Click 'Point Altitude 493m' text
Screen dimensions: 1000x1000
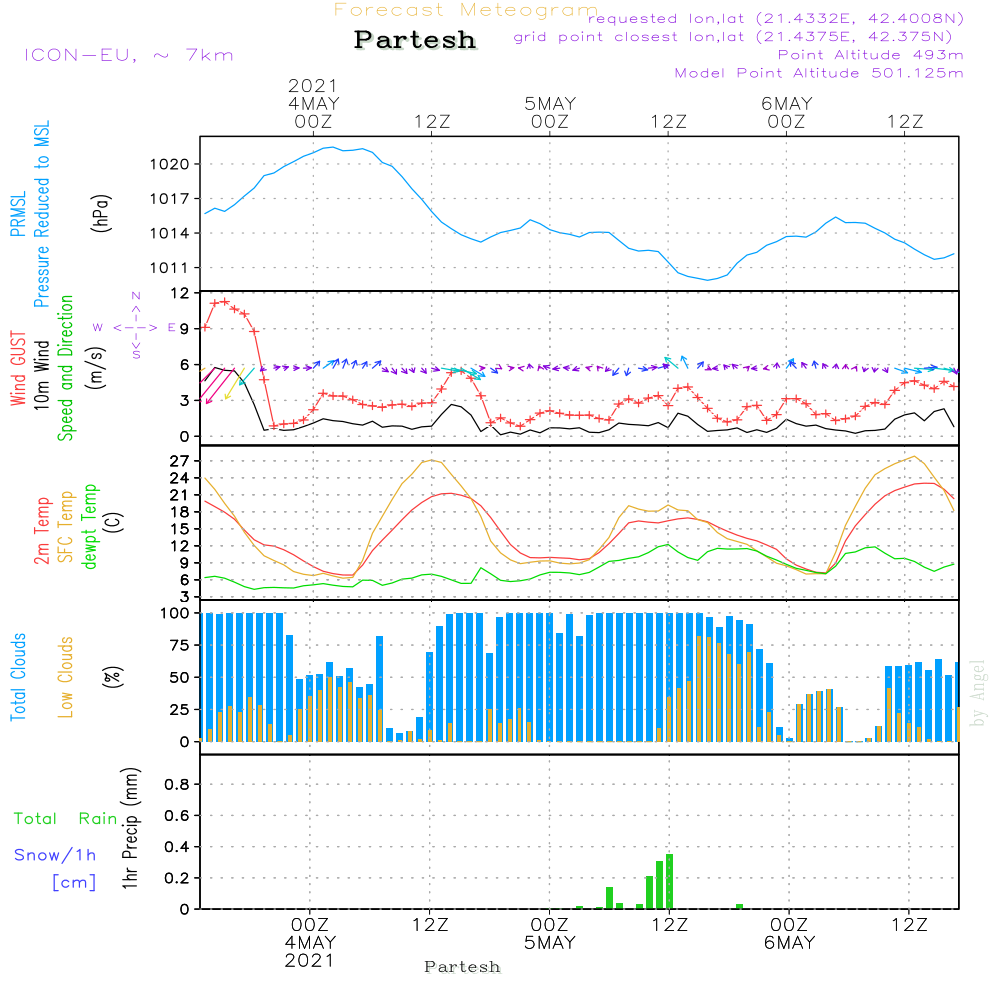[871, 55]
